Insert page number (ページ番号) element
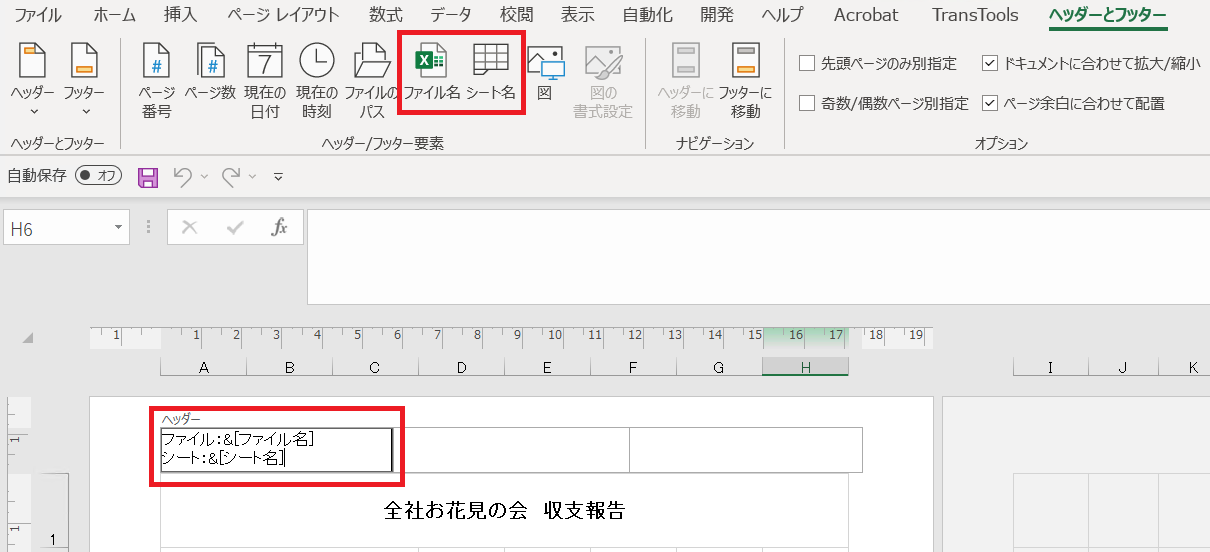This screenshot has height=552, width=1210. (x=156, y=81)
